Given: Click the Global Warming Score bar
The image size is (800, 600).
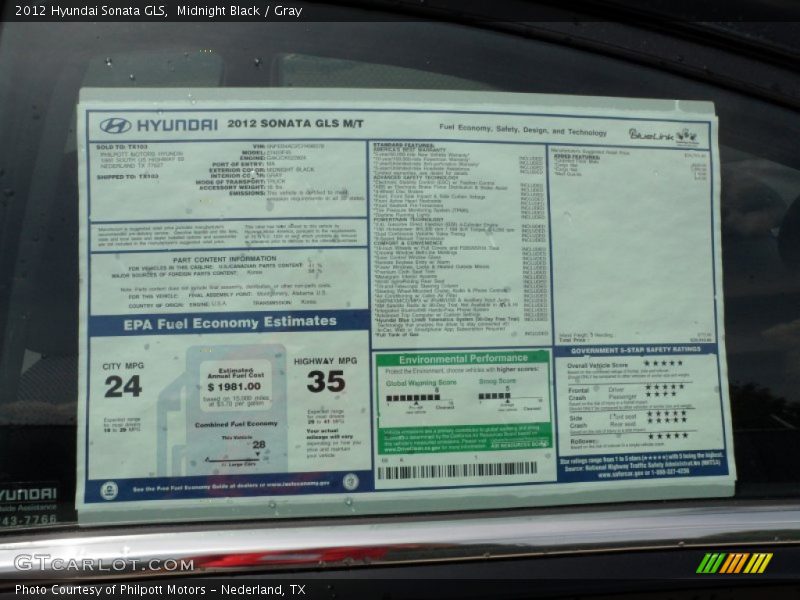Looking at the screenshot, I should coord(413,398).
